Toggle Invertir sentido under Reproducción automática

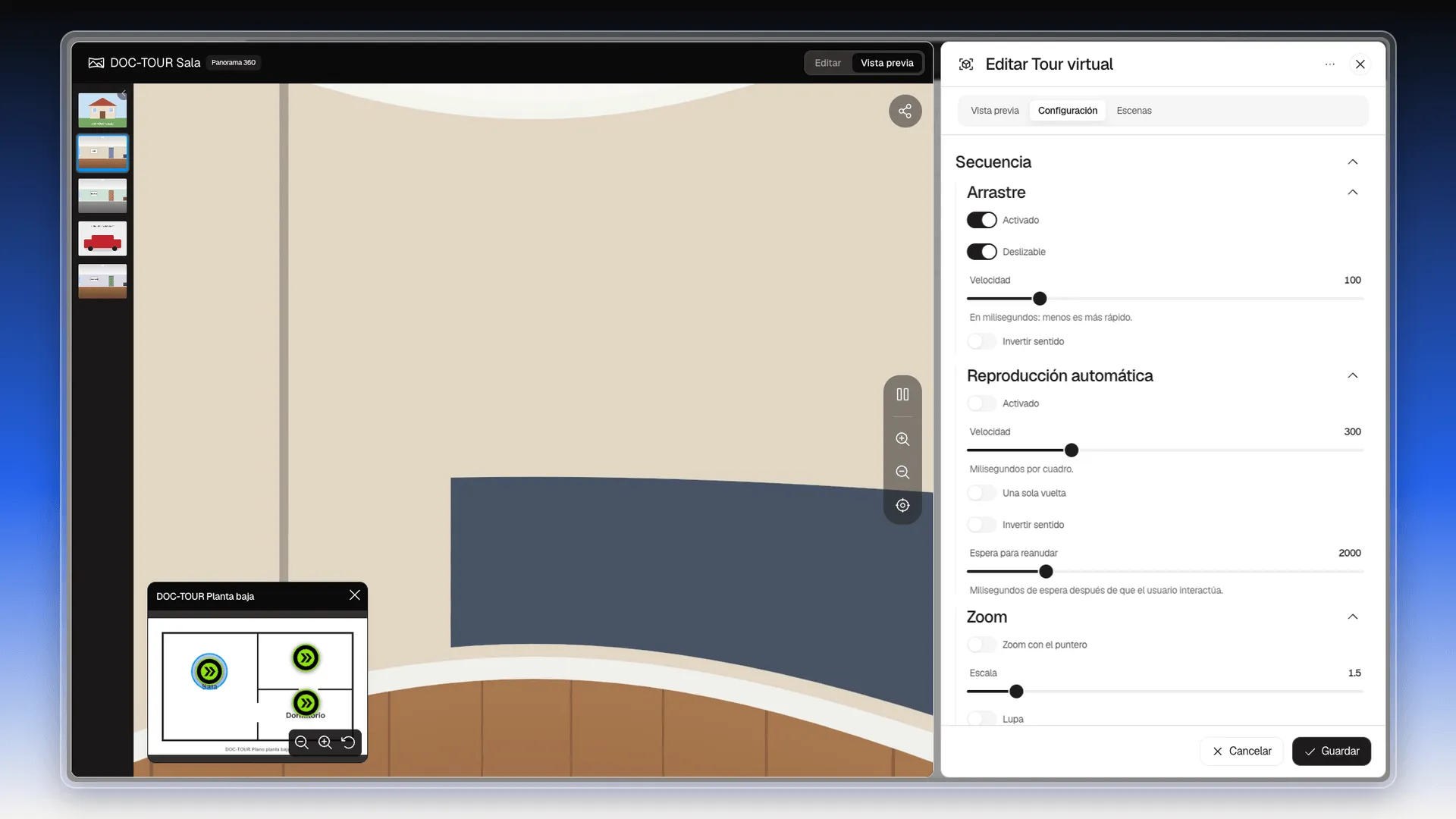click(x=981, y=525)
